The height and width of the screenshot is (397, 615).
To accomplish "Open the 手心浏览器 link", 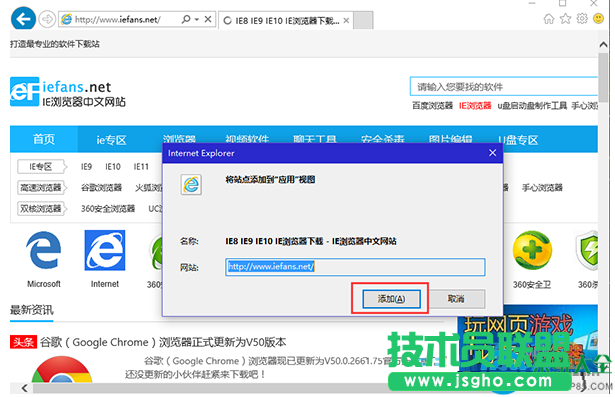I will 542,188.
